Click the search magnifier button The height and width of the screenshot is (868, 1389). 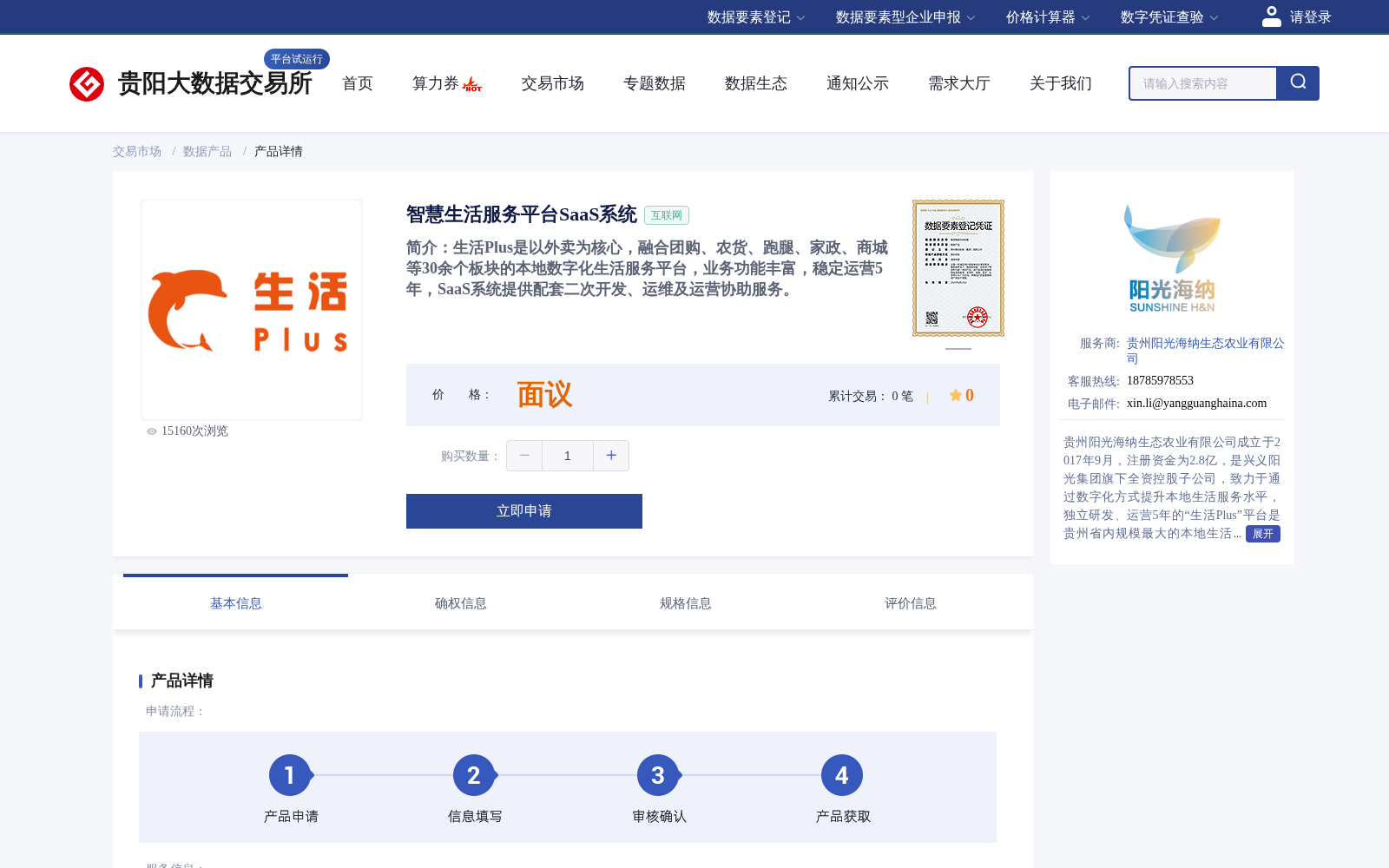click(1298, 83)
